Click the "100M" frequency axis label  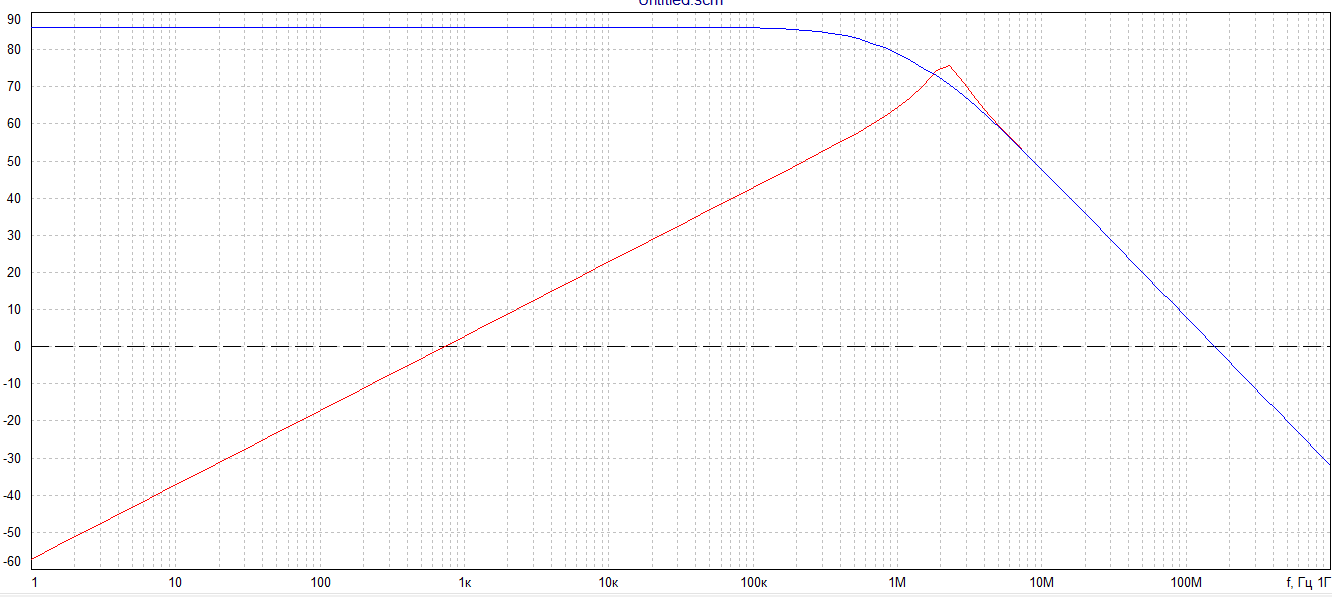(1186, 582)
